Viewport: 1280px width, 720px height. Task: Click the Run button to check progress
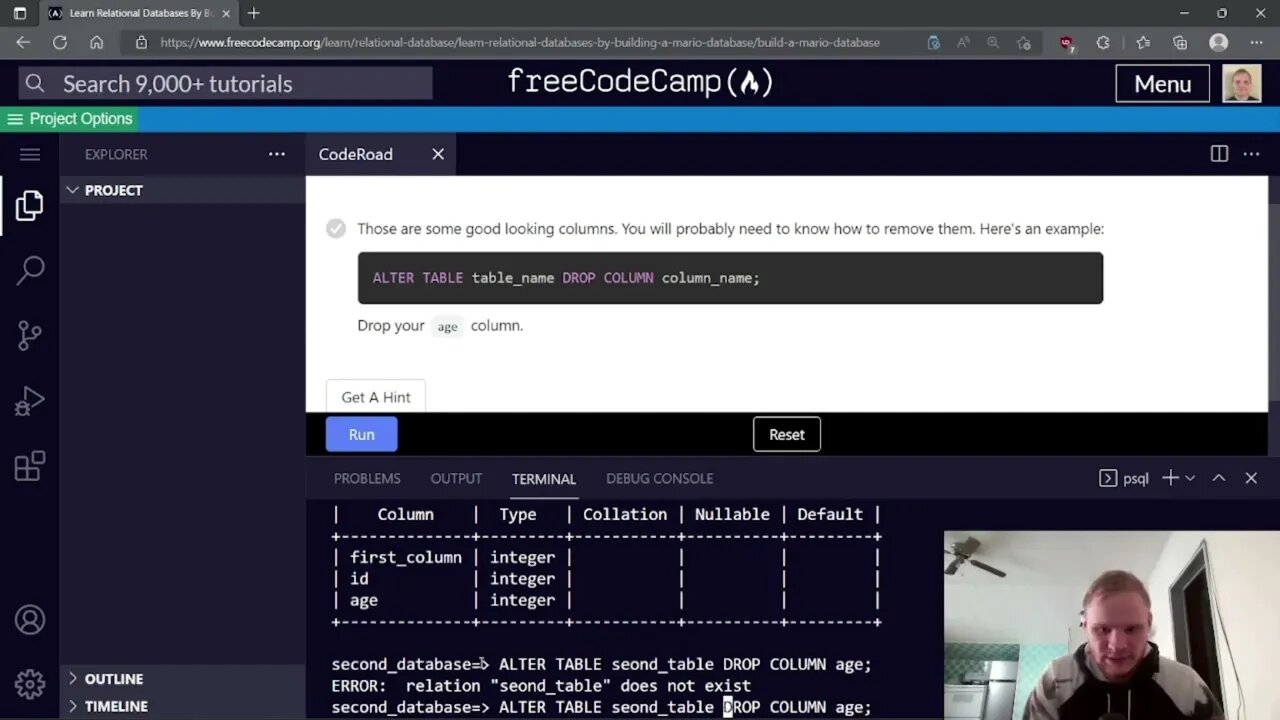tap(361, 434)
